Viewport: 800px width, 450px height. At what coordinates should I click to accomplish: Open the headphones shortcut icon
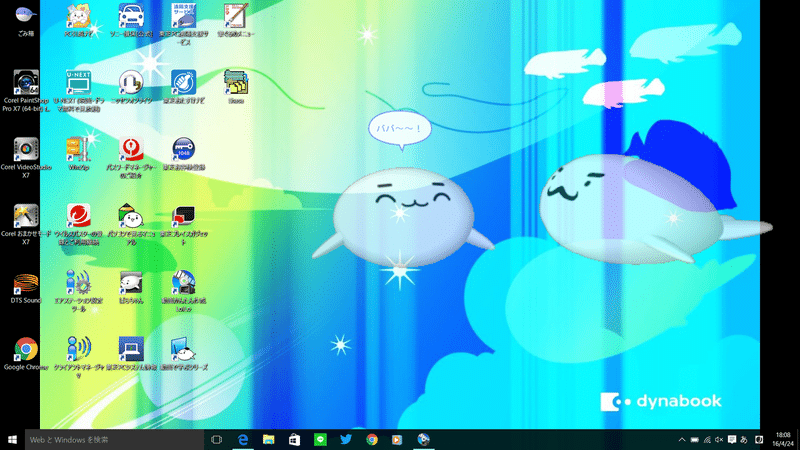(131, 83)
